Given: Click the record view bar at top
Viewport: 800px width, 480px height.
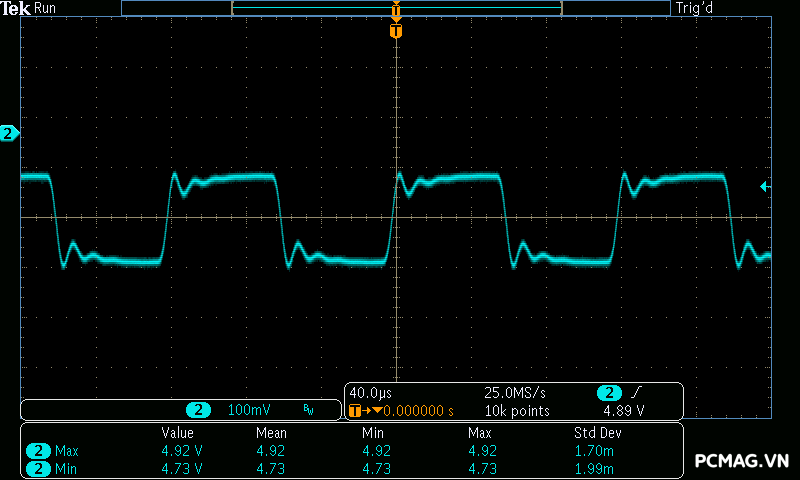Looking at the screenshot, I should (396, 8).
